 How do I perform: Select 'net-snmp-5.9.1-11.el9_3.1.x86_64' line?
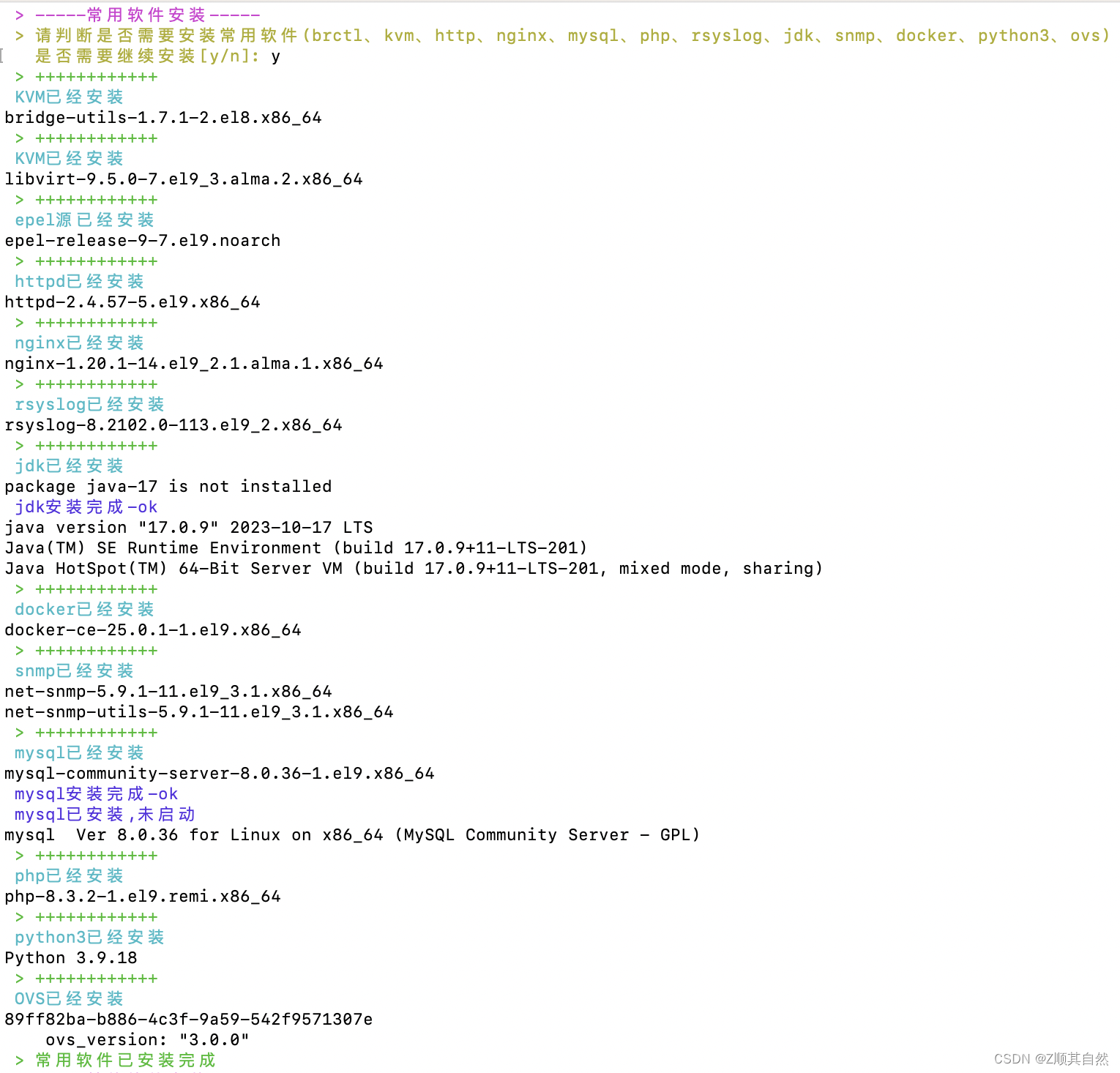[168, 692]
